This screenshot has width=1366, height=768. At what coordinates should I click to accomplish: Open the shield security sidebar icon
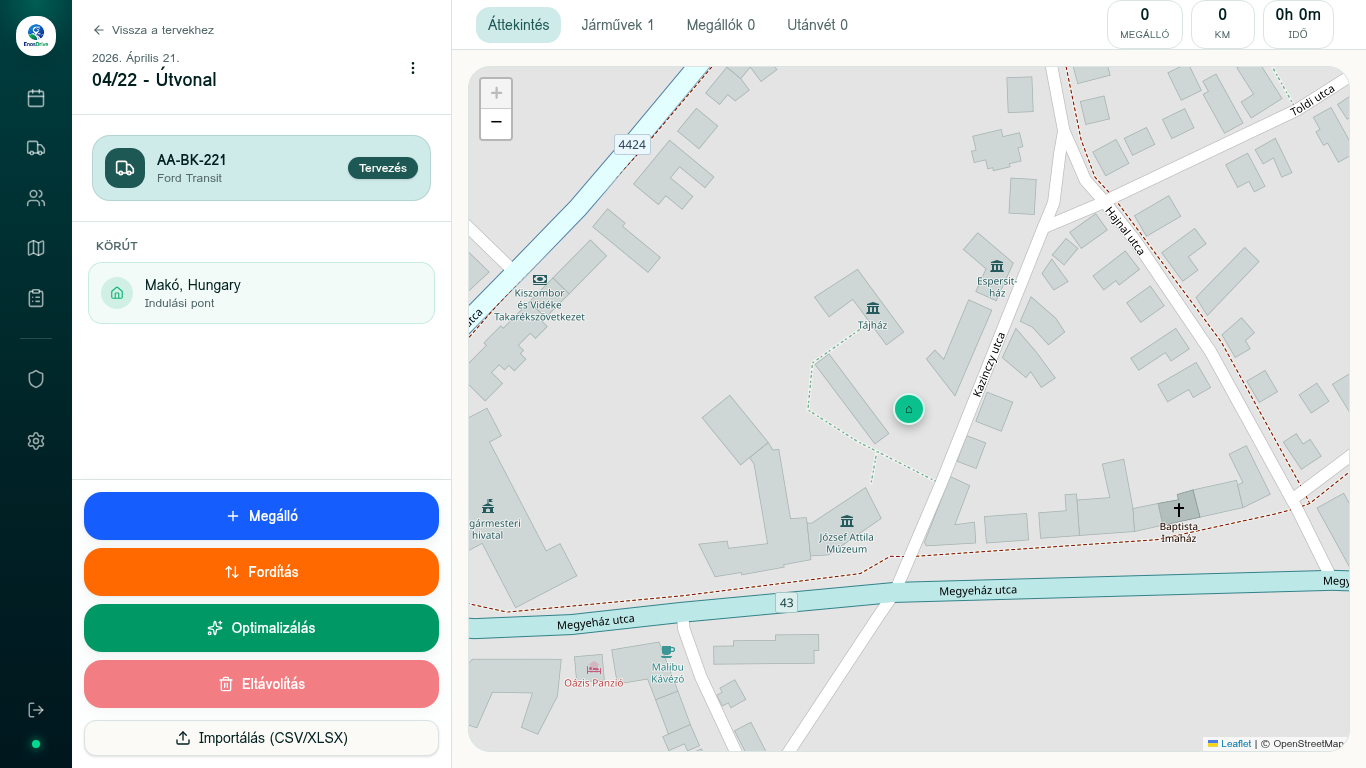point(36,379)
